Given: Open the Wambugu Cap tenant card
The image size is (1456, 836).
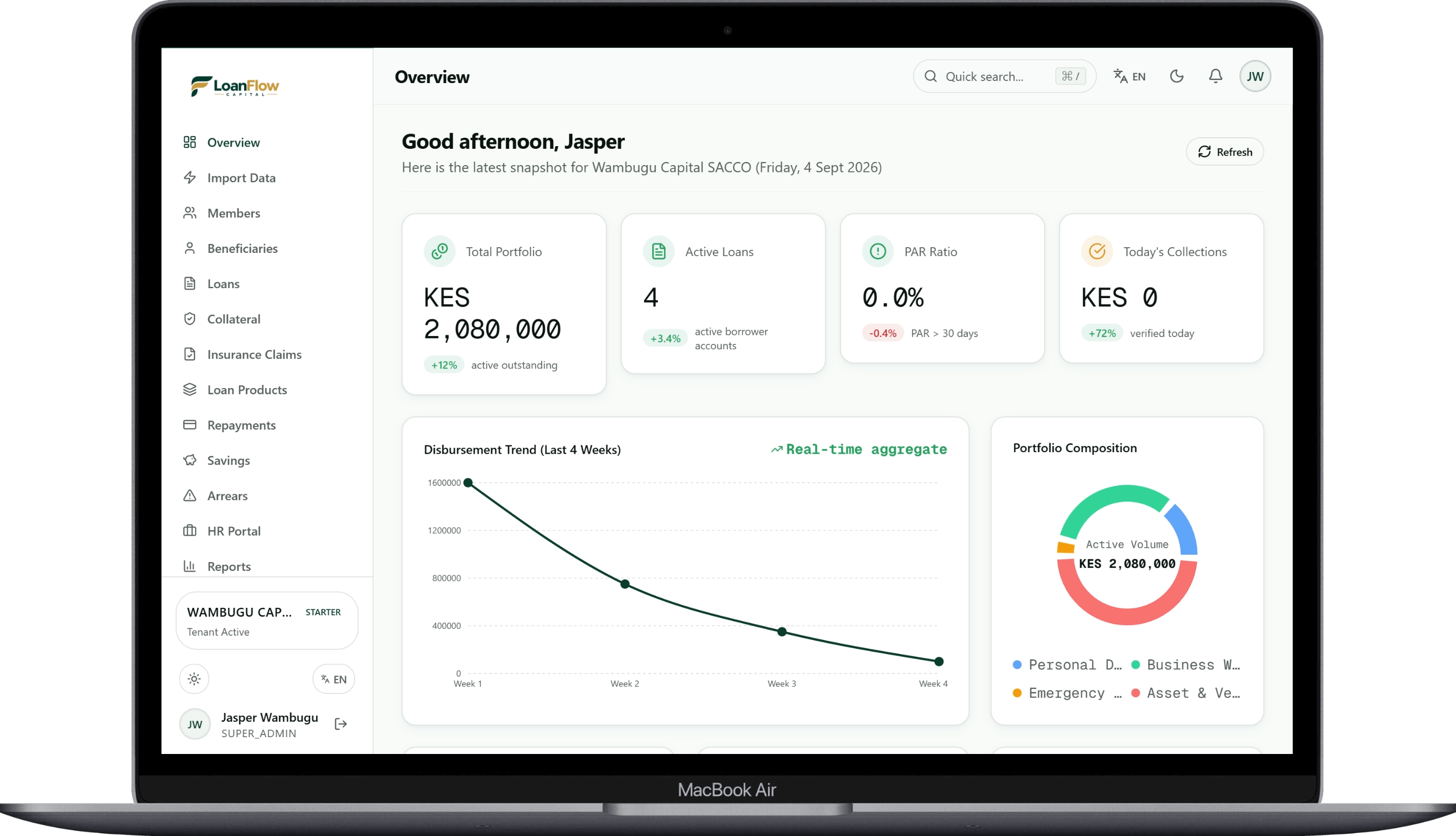Looking at the screenshot, I should [x=267, y=620].
